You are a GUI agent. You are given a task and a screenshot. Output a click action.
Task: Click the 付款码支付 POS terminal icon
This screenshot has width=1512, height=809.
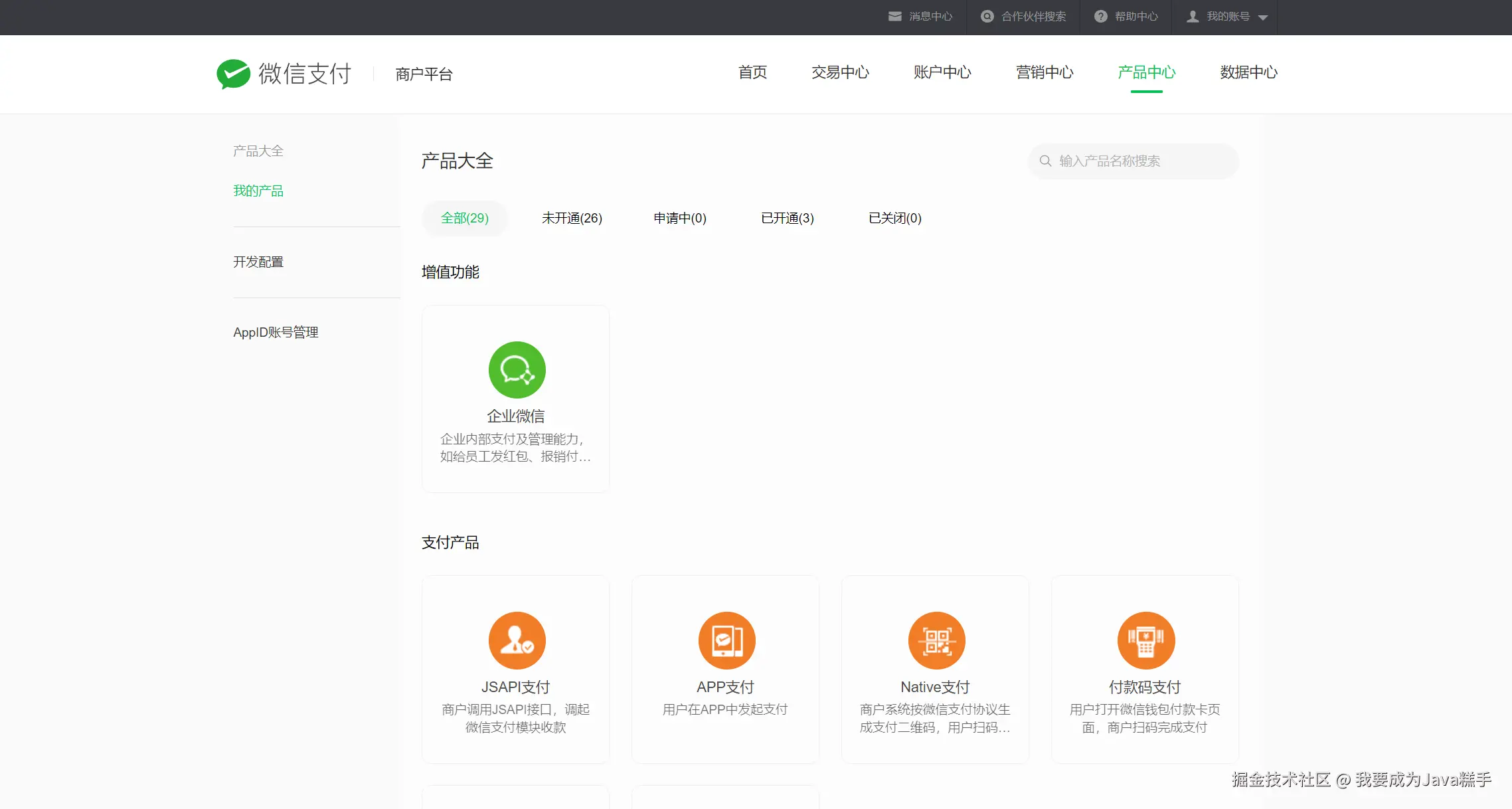1145,640
